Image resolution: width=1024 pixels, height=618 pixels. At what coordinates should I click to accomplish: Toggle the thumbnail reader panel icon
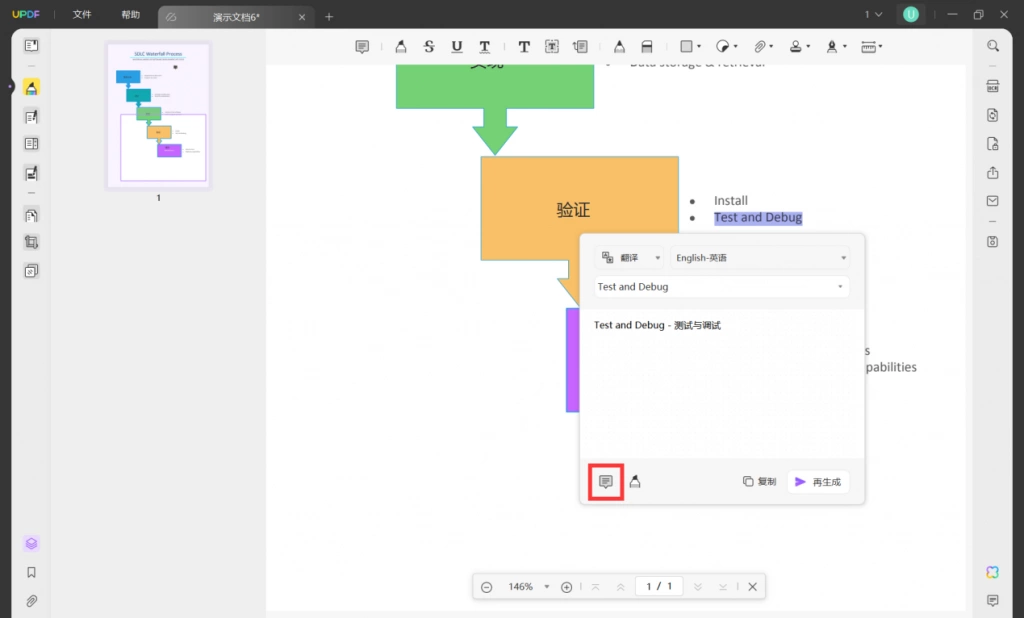coord(31,46)
